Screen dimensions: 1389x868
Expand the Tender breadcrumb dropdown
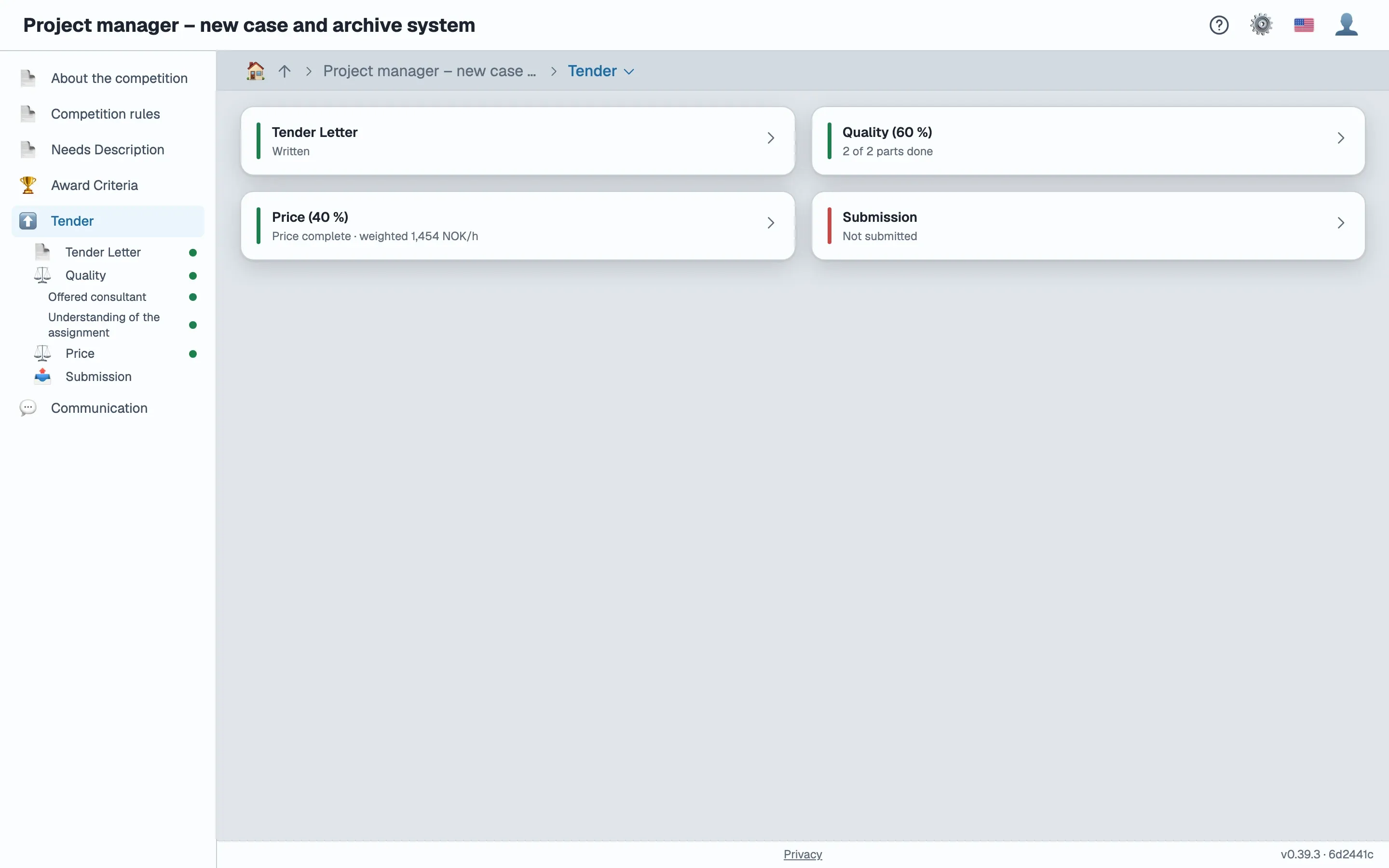tap(629, 72)
